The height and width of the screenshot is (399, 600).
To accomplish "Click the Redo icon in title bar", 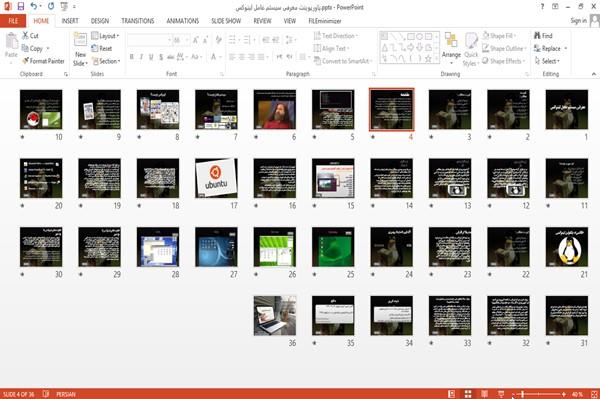I will (x=51, y=6).
